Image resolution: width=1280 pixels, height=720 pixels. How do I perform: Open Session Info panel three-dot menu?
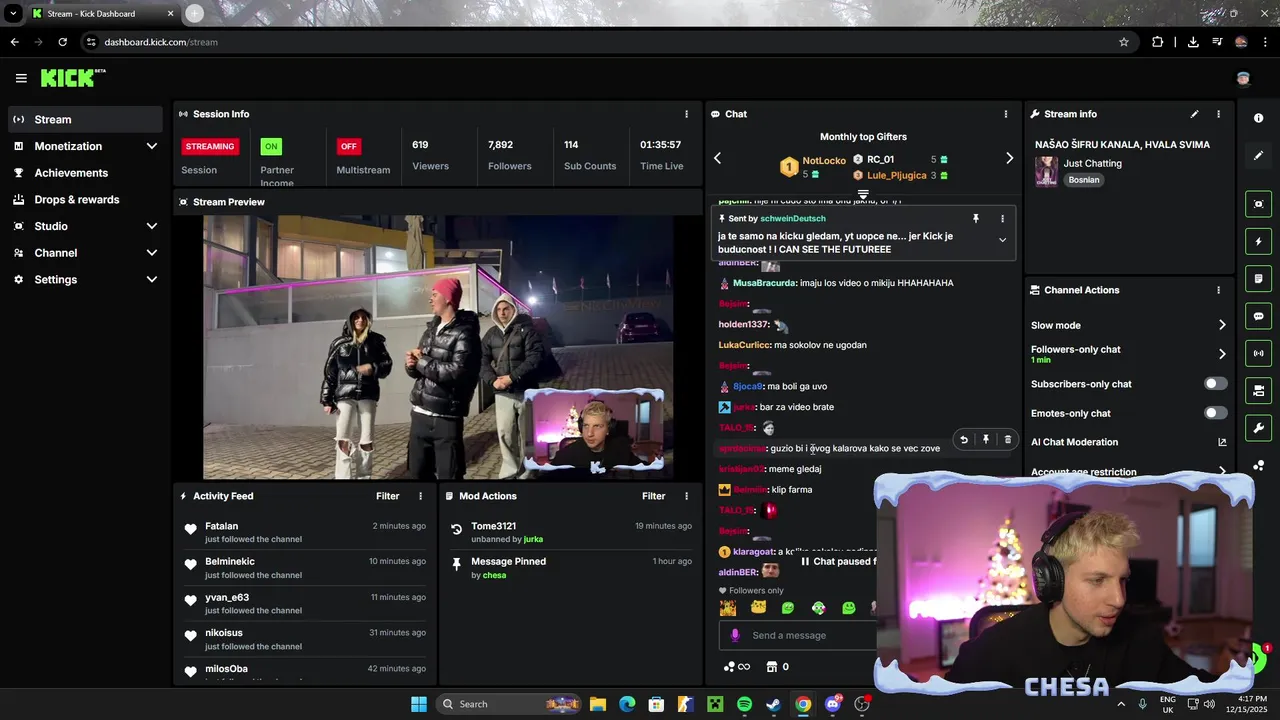pyautogui.click(x=686, y=114)
